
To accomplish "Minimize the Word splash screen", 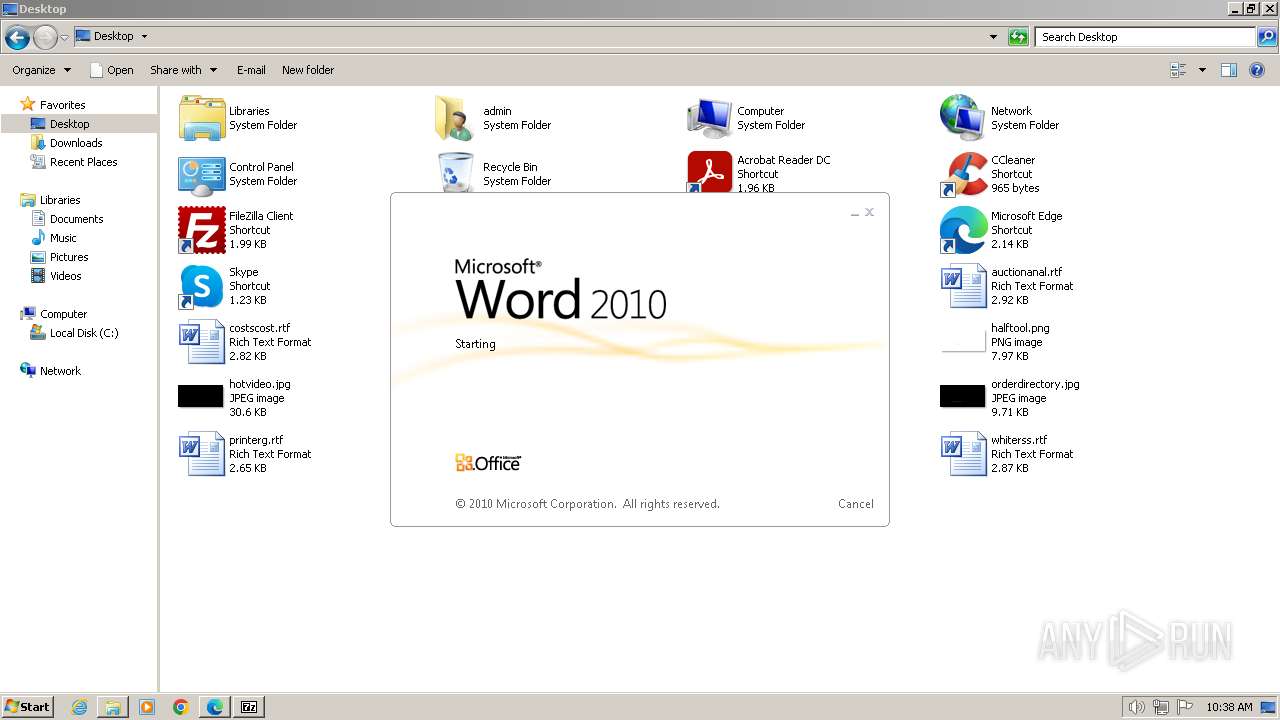I will [855, 213].
